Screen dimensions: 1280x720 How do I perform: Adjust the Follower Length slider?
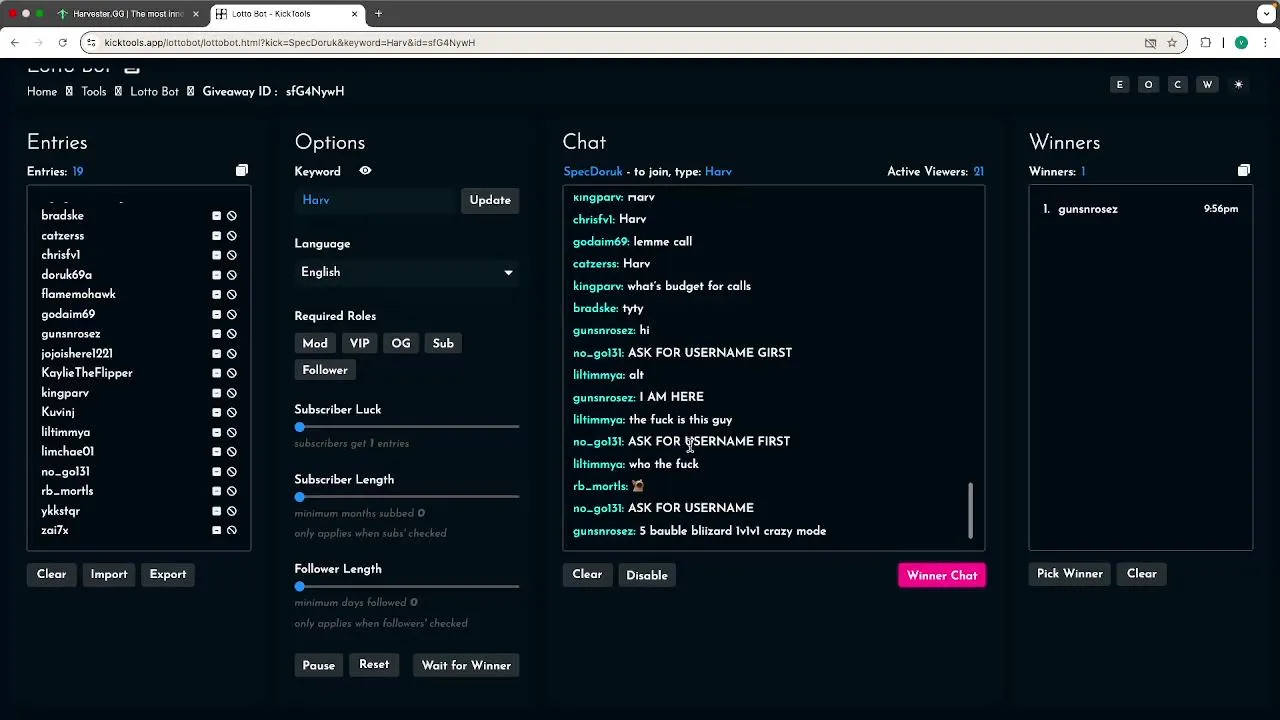click(x=407, y=586)
